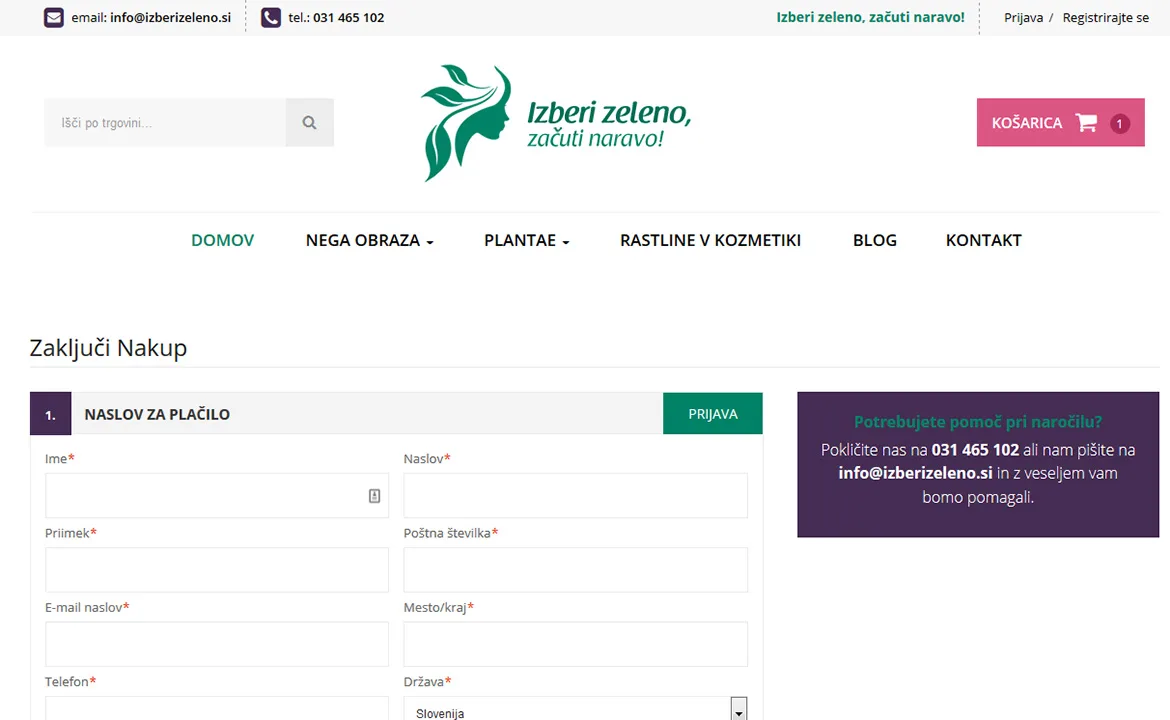Focus the Priimek input field
1170x720 pixels.
coord(216,570)
